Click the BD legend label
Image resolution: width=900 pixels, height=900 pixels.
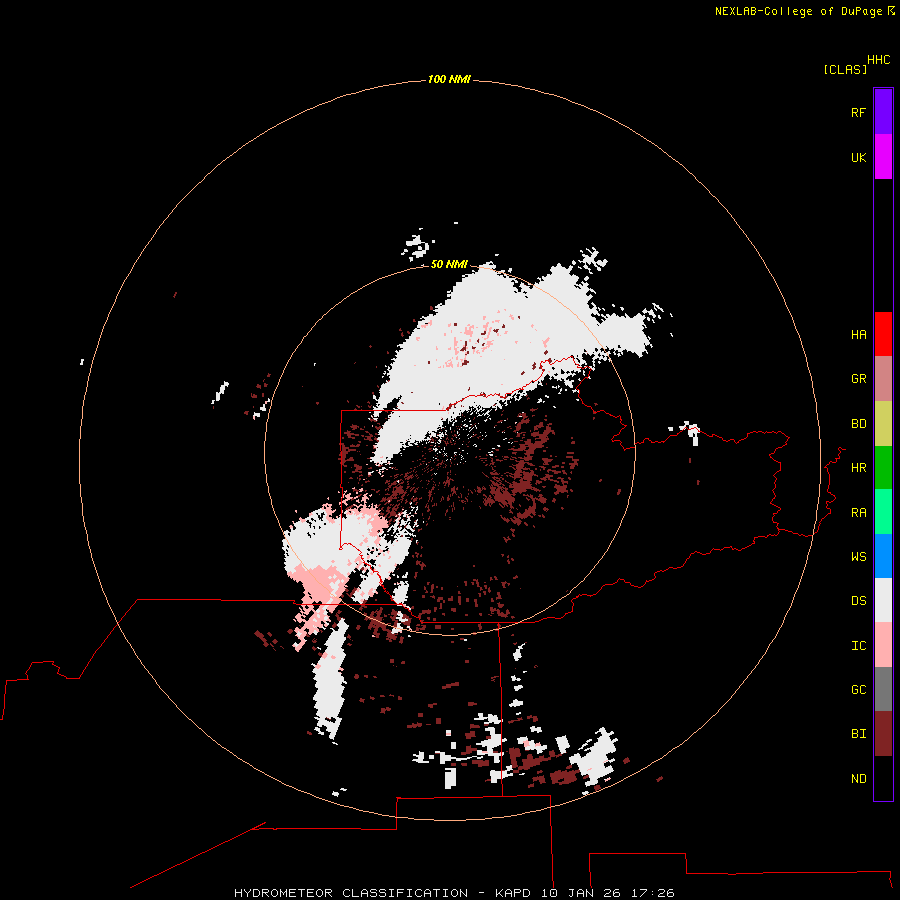click(858, 424)
